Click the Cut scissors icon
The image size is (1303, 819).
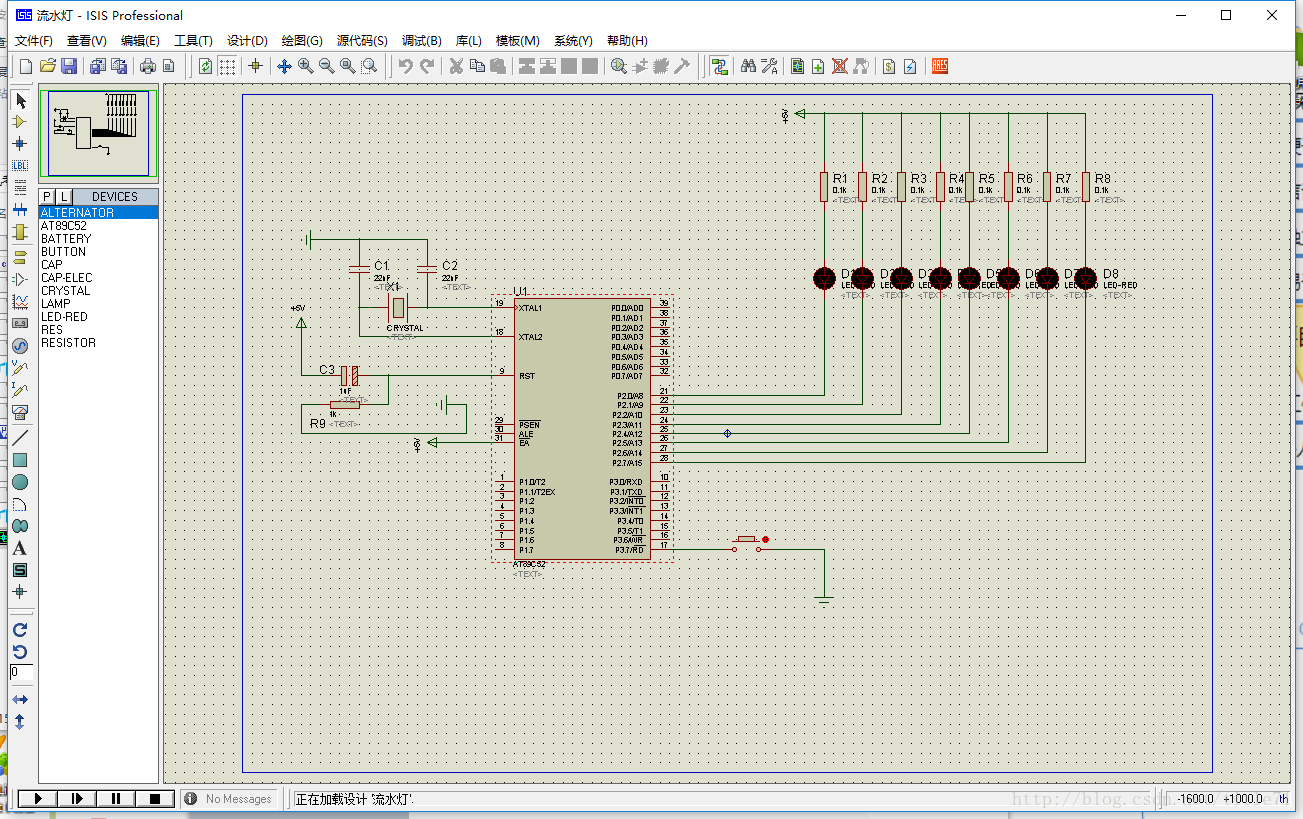click(456, 66)
